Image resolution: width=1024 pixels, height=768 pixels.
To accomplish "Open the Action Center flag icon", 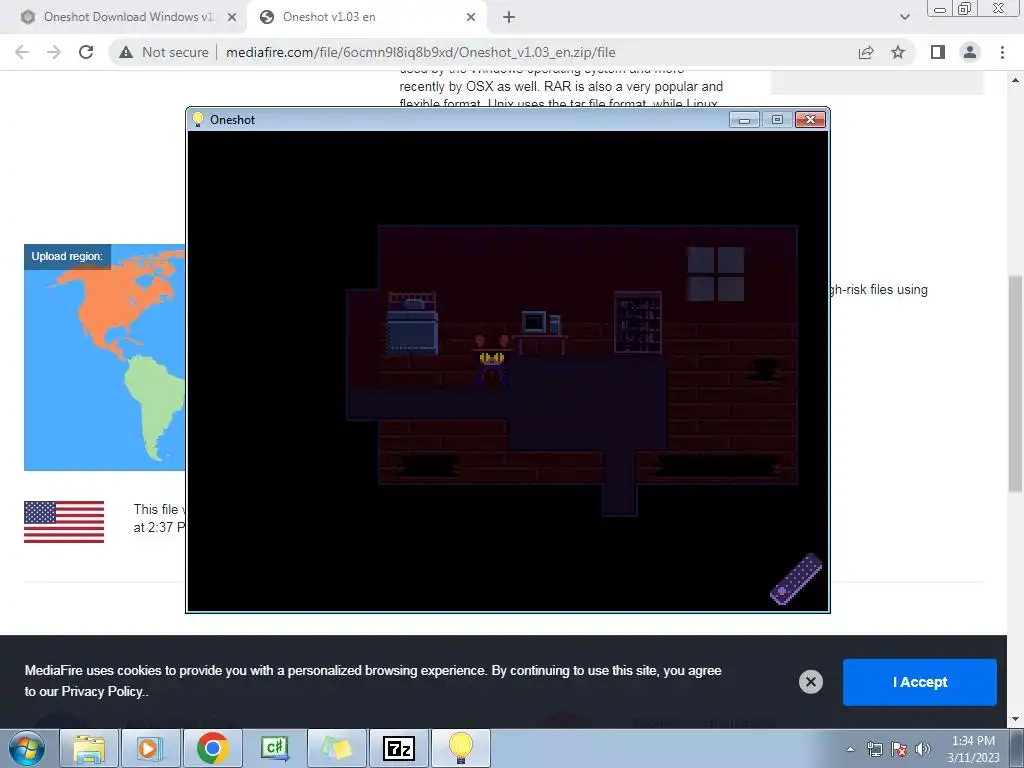I will pyautogui.click(x=899, y=749).
